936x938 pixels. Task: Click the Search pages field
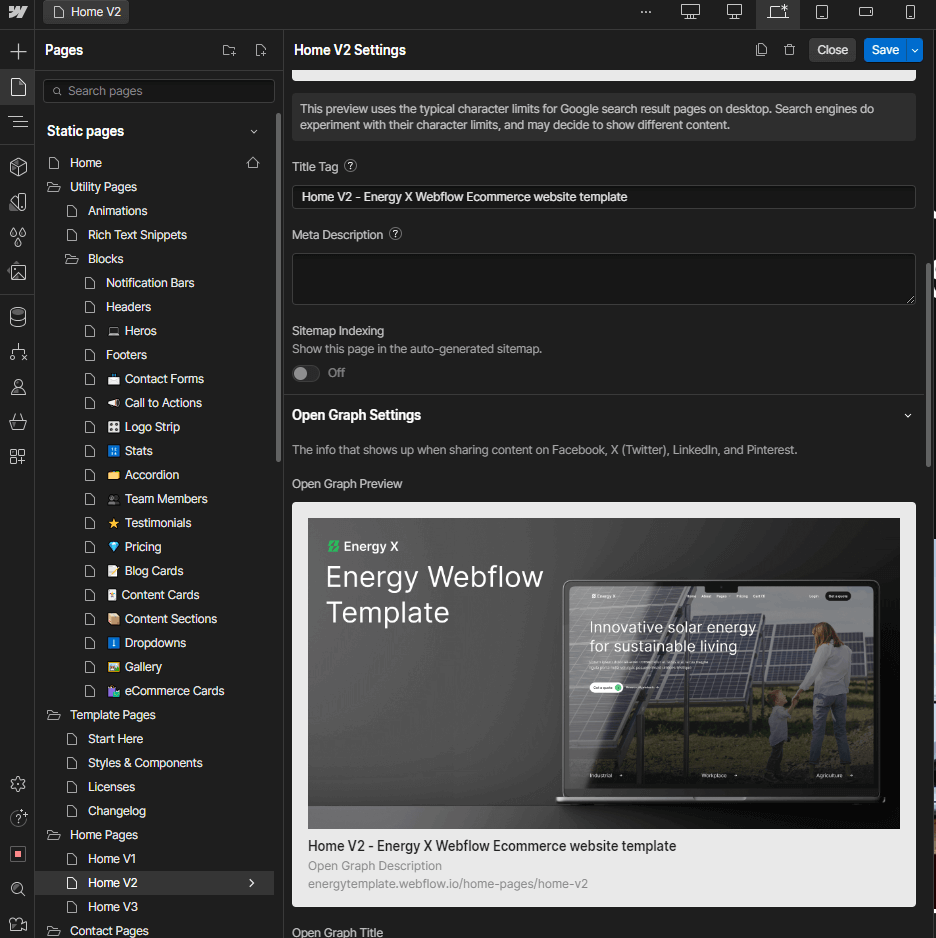pos(159,91)
